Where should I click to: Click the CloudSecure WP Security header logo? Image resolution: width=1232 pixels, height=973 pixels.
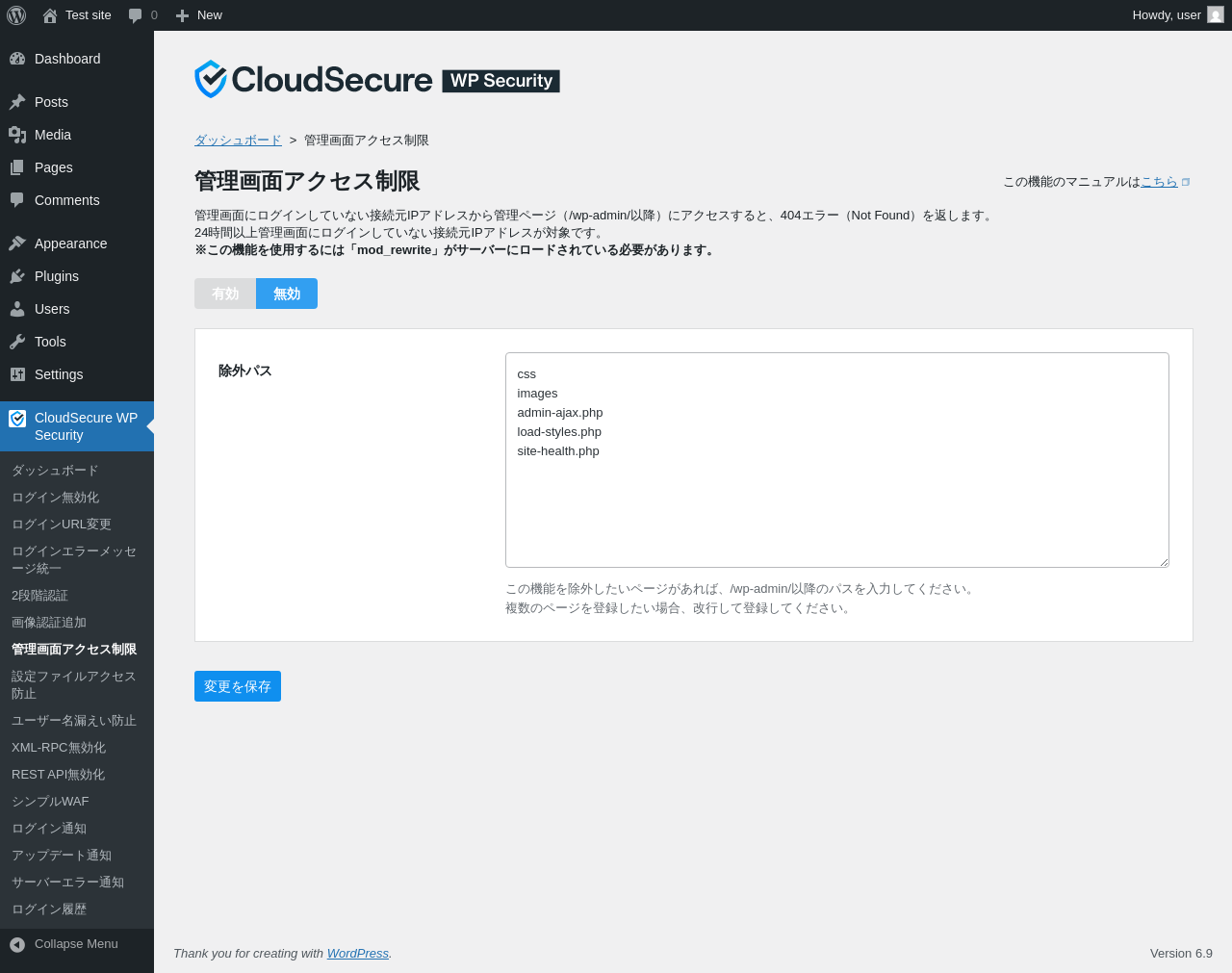tap(376, 80)
